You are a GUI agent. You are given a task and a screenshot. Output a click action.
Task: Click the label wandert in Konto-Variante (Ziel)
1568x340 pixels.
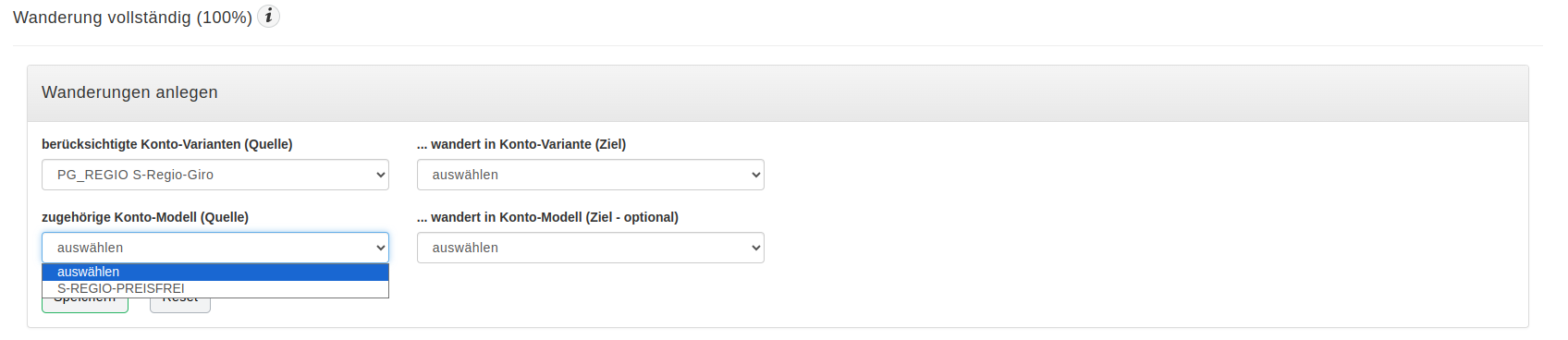click(x=521, y=144)
